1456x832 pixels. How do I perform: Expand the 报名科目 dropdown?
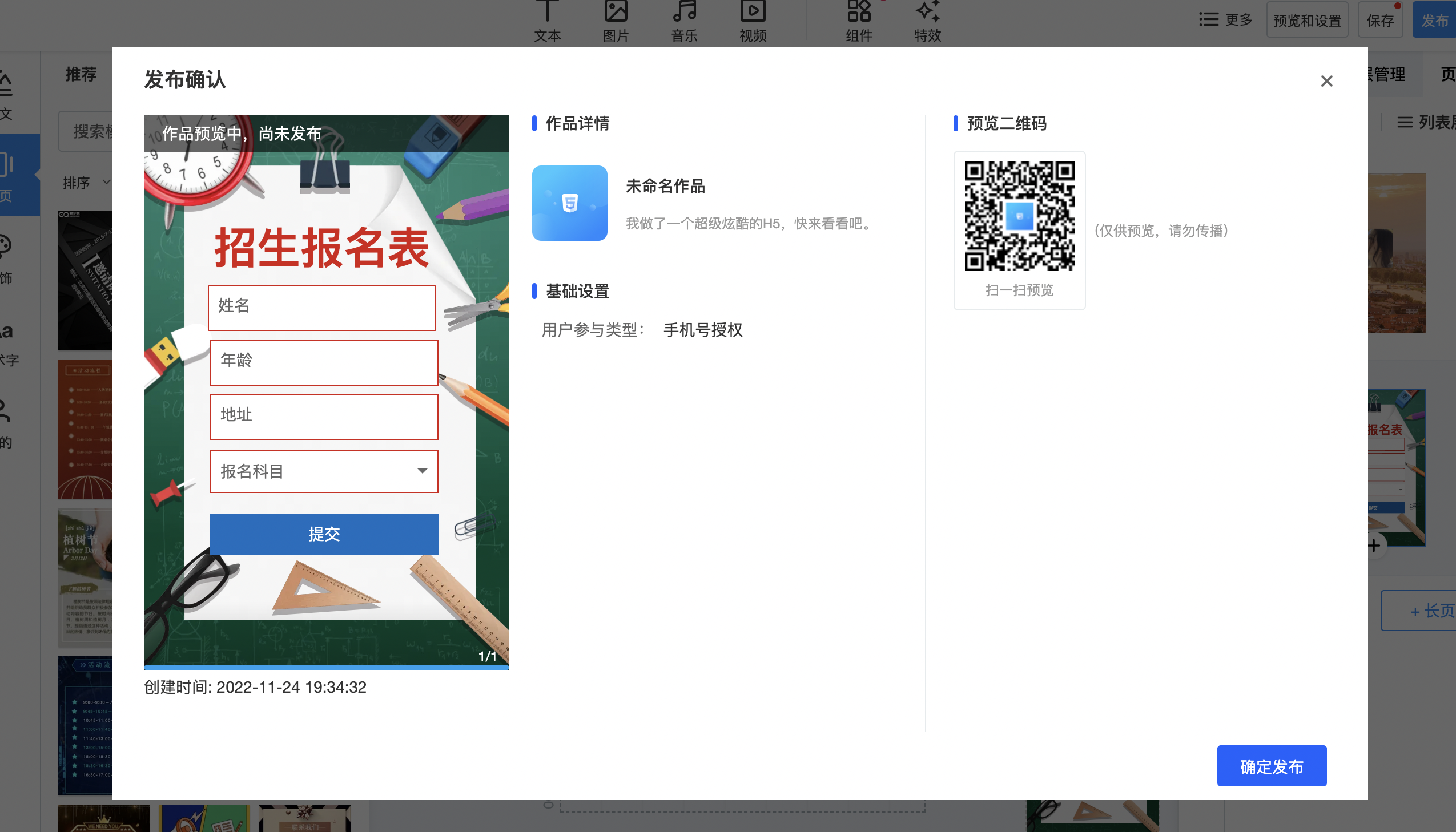coord(324,471)
